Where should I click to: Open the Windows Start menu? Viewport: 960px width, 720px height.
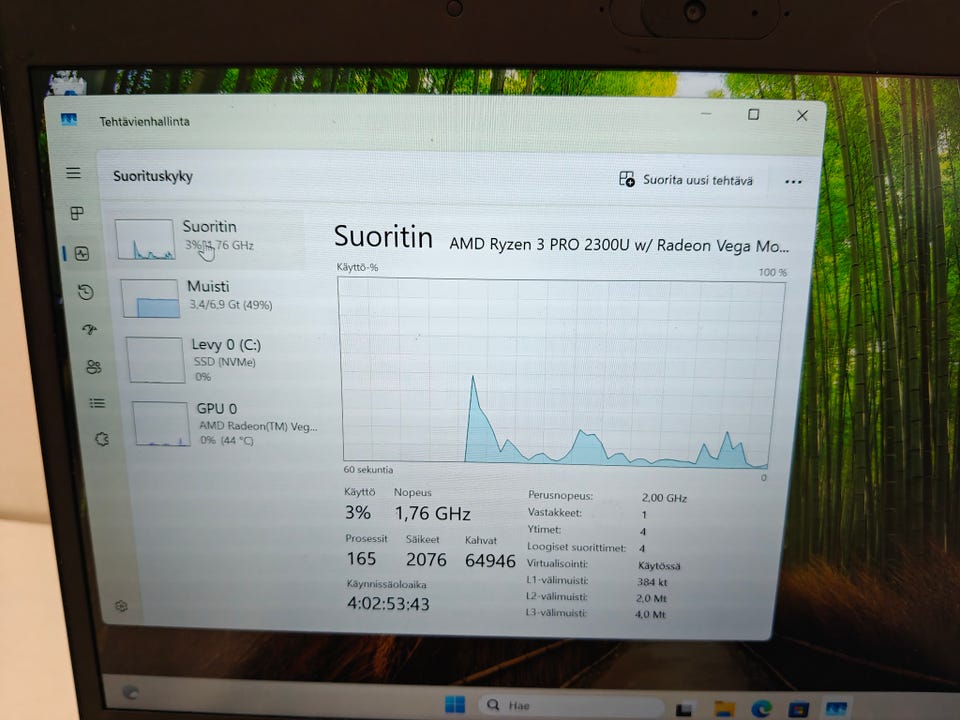(x=454, y=704)
